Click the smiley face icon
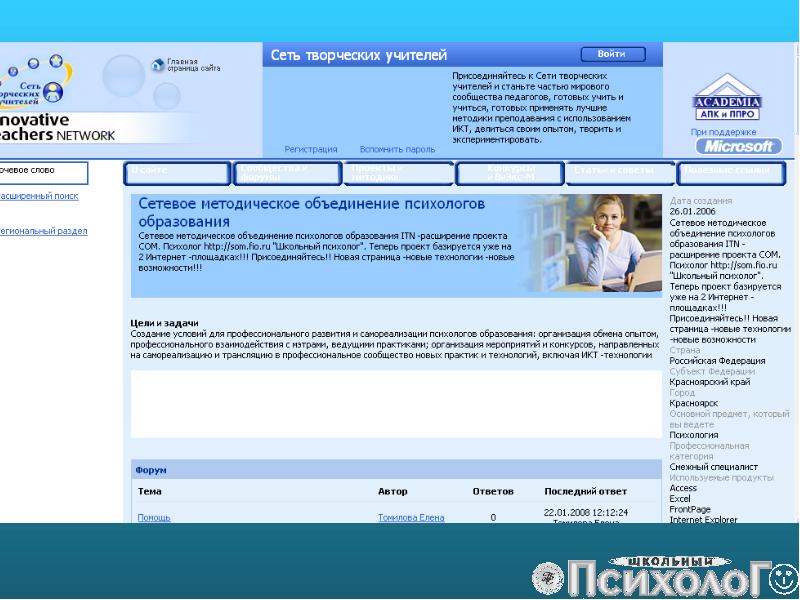 782,577
